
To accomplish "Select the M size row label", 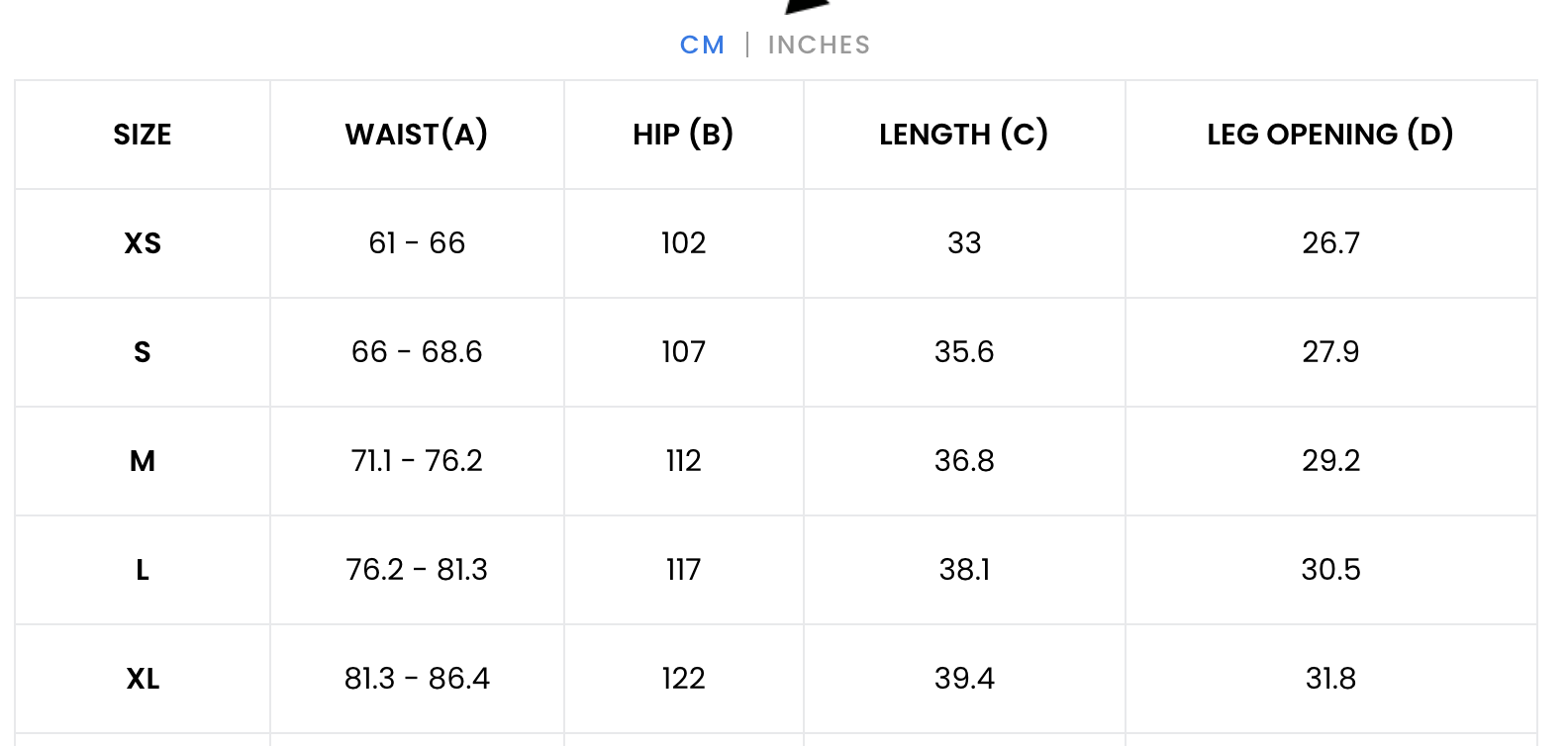I will click(143, 461).
